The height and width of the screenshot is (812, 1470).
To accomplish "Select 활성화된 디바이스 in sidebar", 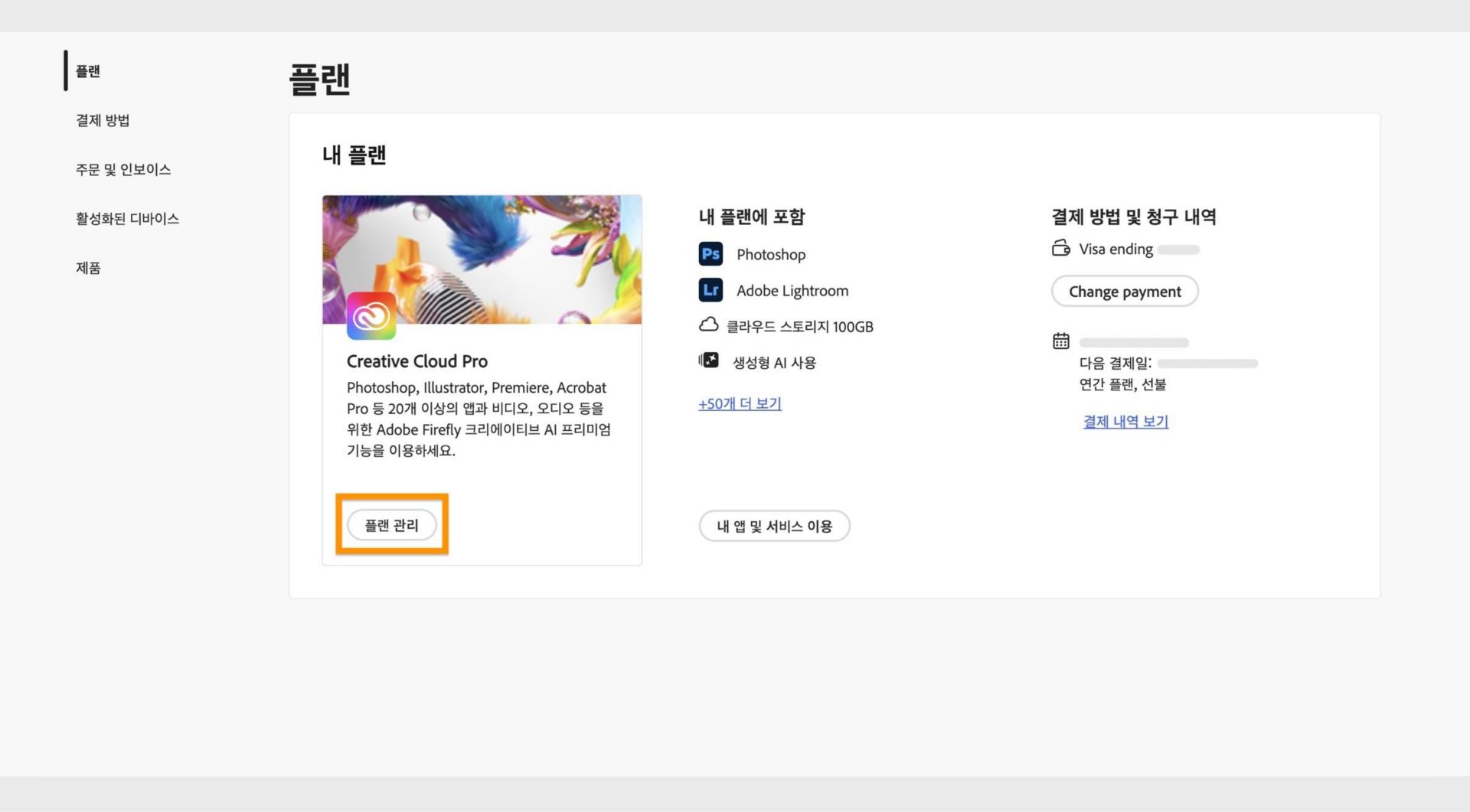I will click(x=127, y=218).
